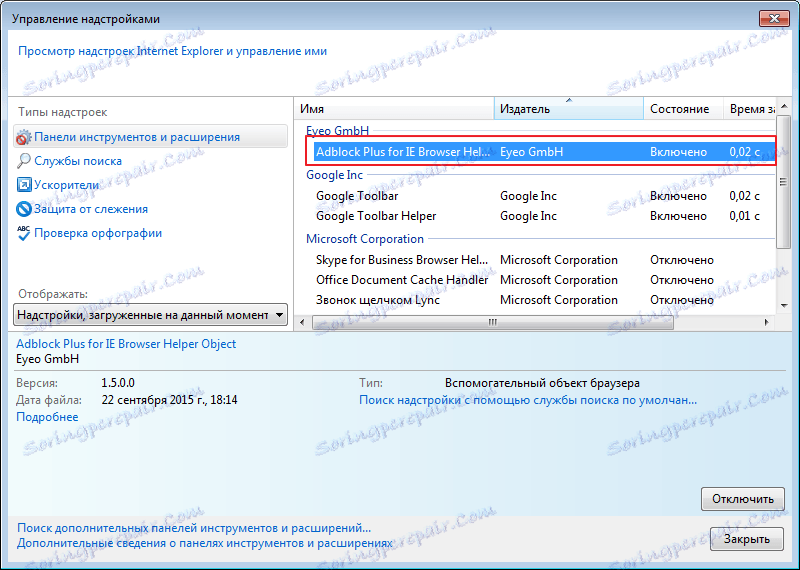Collapse the 'Google Inc' group header

tap(334, 175)
